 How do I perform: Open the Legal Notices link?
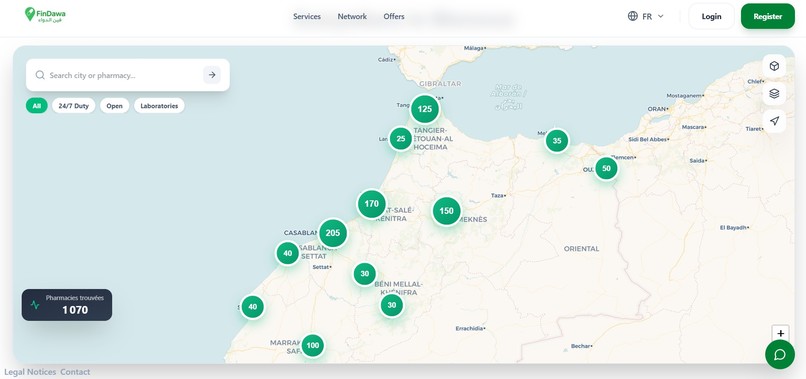[x=30, y=372]
